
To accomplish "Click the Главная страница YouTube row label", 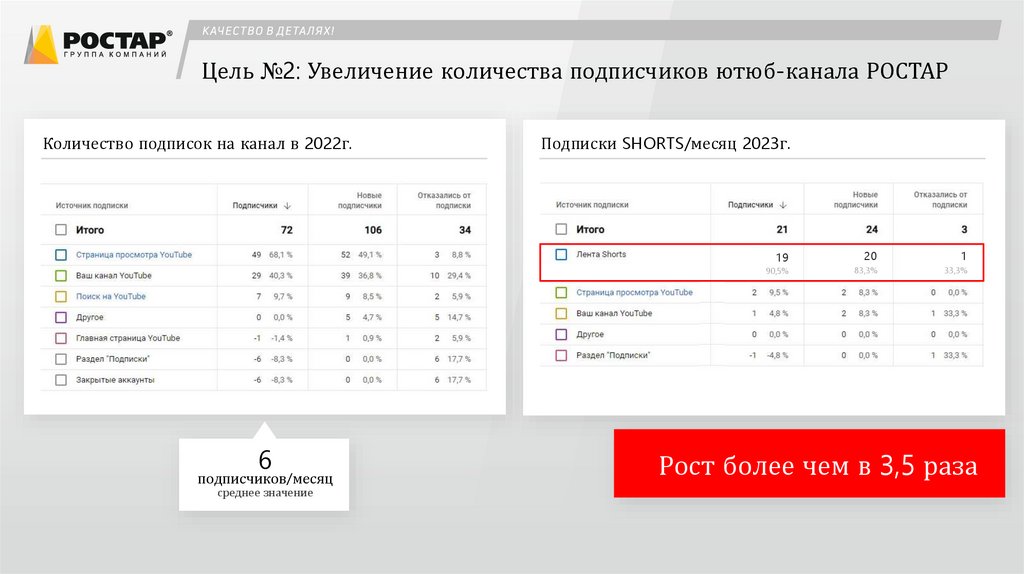I will [x=128, y=338].
